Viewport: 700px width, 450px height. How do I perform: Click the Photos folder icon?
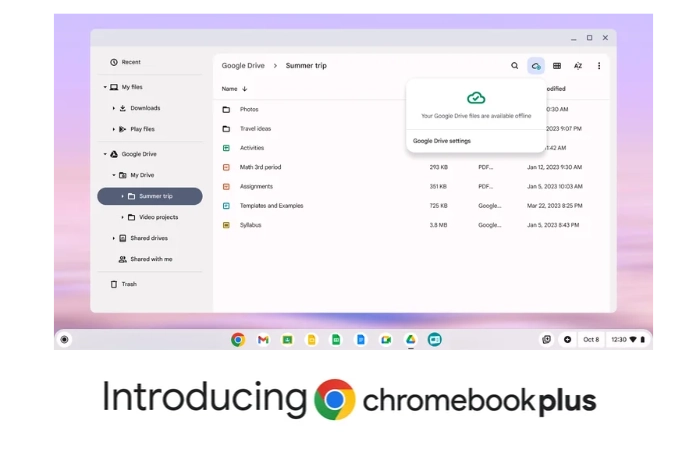(x=226, y=109)
